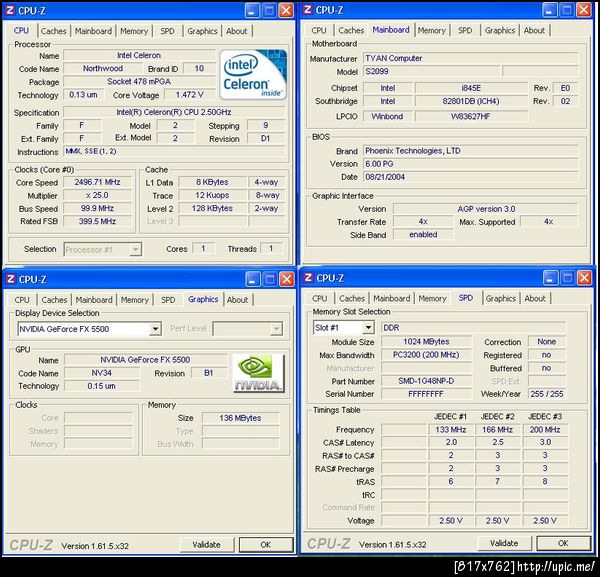Open About tab in the CPU window
The image size is (600, 577).
point(236,31)
